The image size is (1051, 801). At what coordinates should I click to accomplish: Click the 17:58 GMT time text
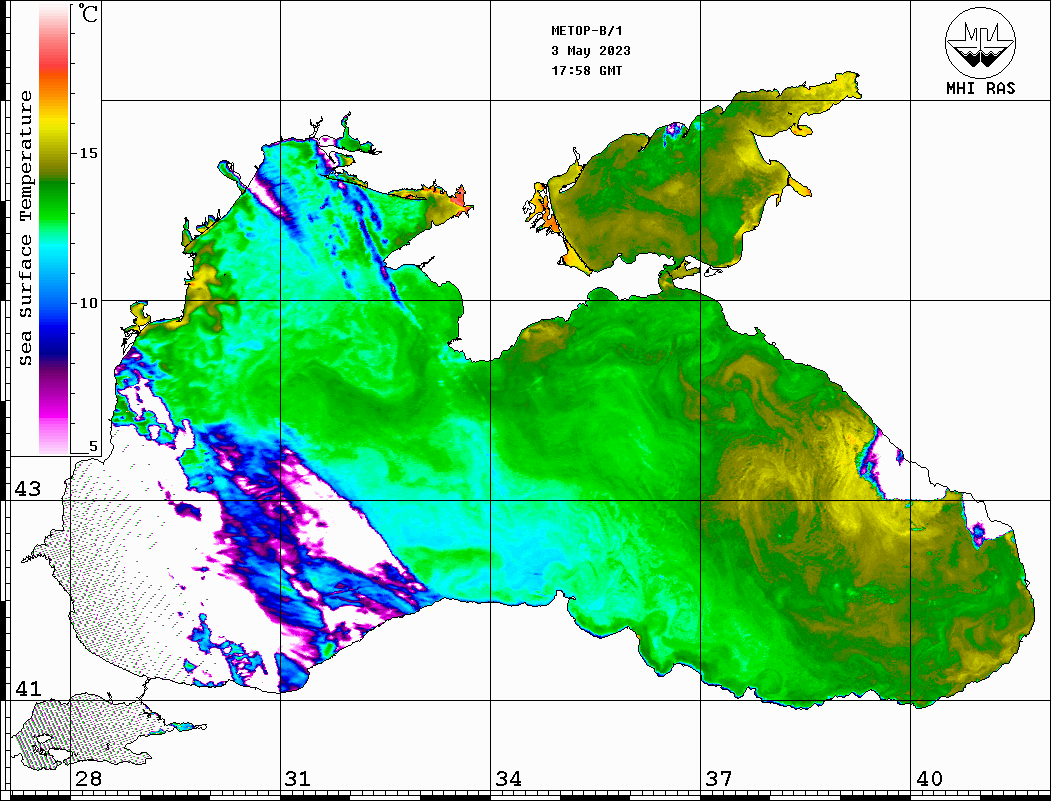click(x=586, y=70)
